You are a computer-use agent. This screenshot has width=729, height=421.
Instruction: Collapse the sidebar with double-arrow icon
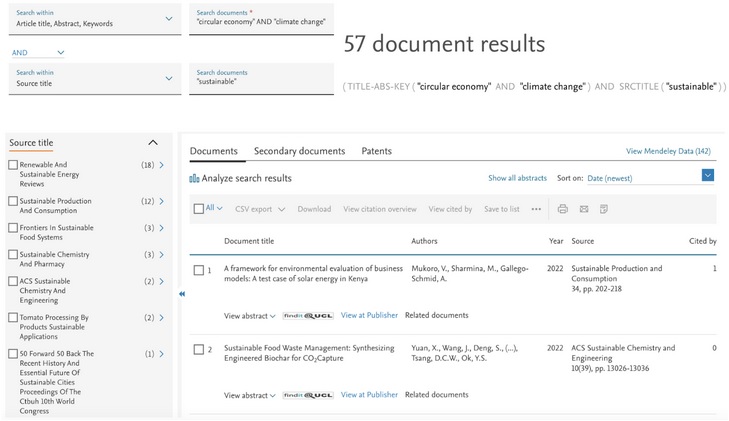click(x=182, y=294)
